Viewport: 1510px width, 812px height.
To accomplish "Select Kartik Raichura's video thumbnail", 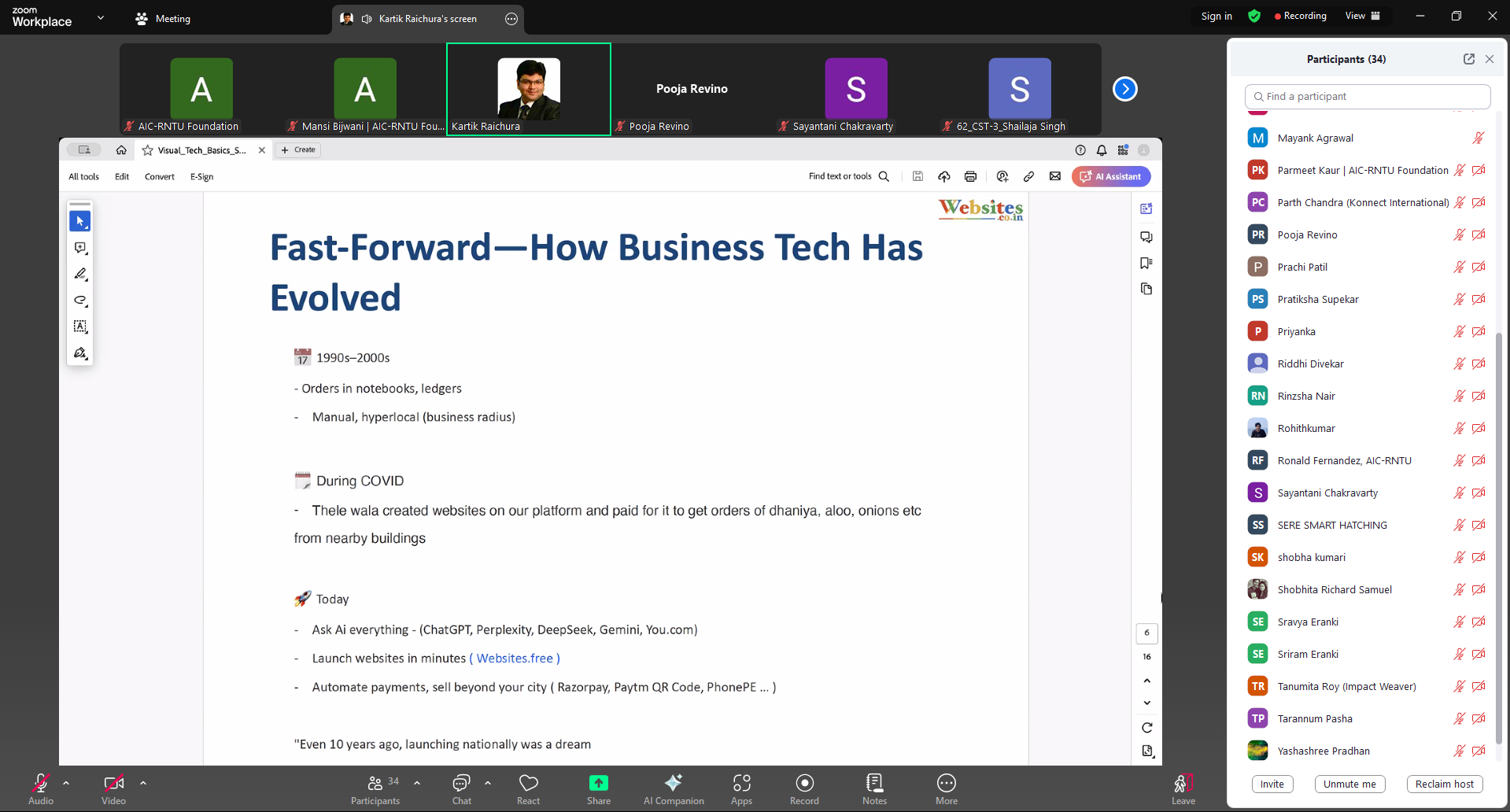I will 529,89.
